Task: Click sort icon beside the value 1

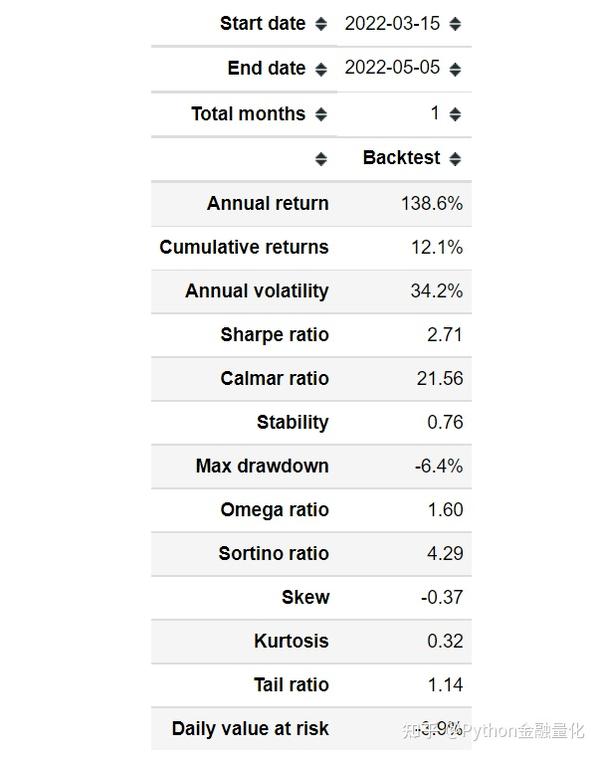Action: 455,114
